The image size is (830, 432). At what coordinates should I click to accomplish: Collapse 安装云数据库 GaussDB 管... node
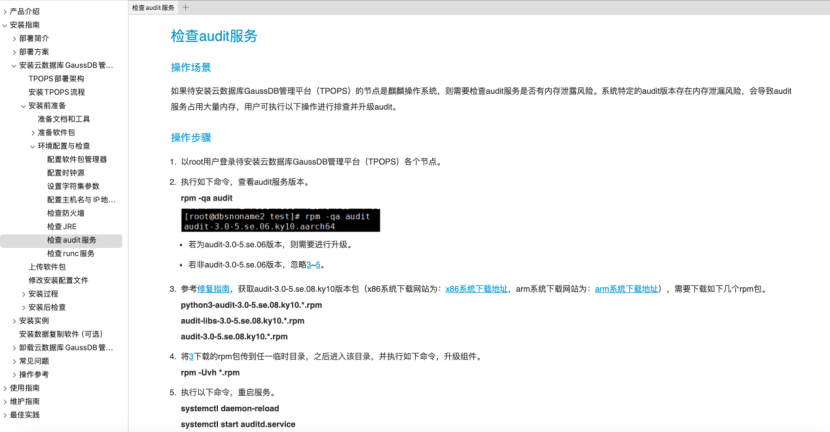(14, 66)
